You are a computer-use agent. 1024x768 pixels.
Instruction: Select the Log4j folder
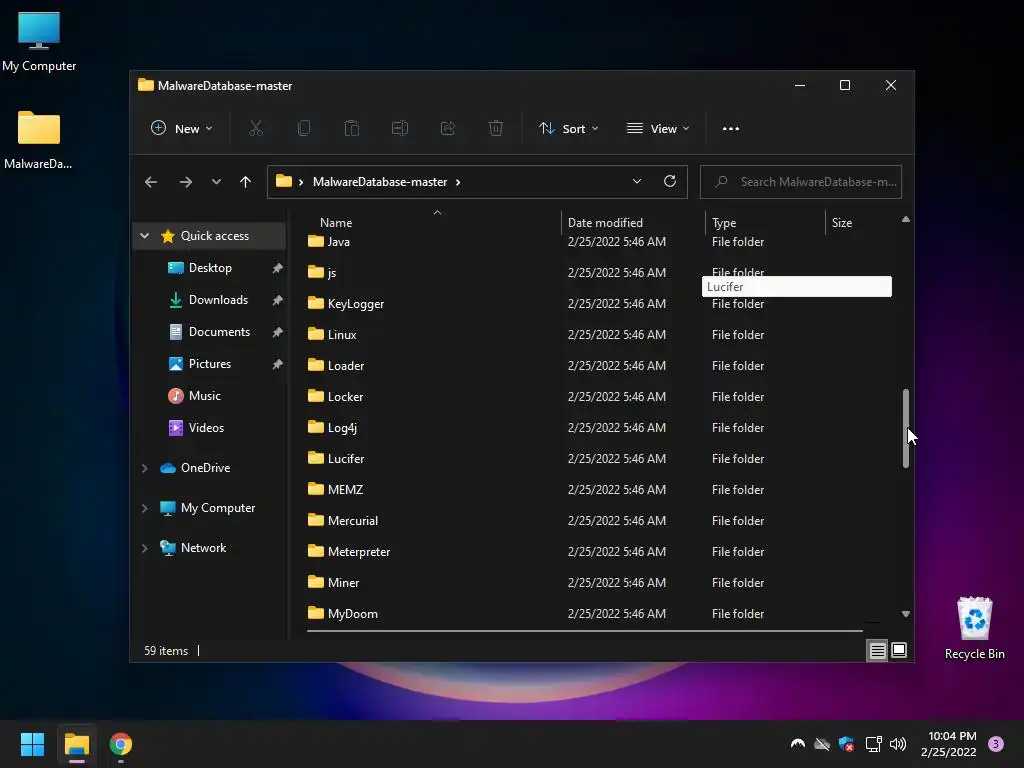pyautogui.click(x=342, y=428)
